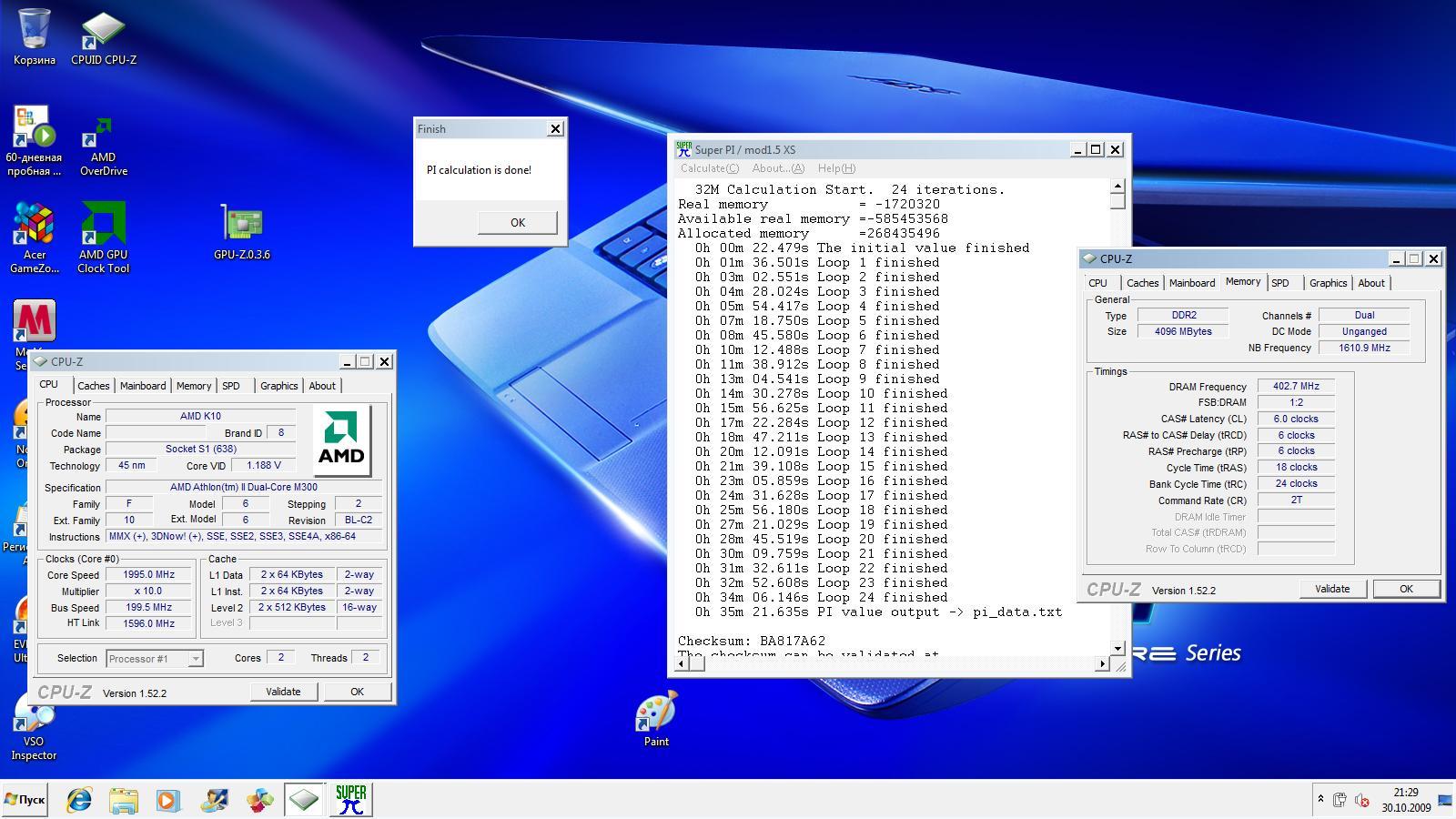
Task: Select Graphics tab in left CPU-Z window
Action: [x=278, y=386]
